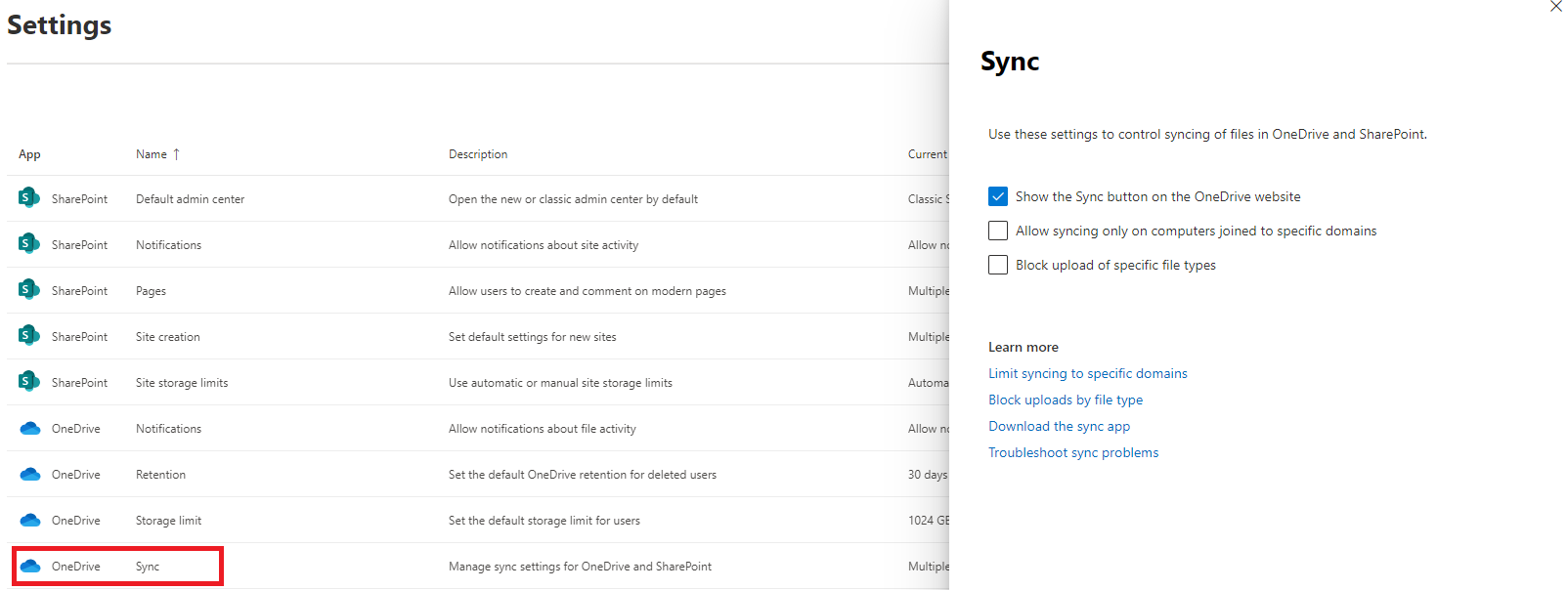Enable syncing only on domain-joined computers
Screen dimensions: 1568x590
tap(998, 231)
